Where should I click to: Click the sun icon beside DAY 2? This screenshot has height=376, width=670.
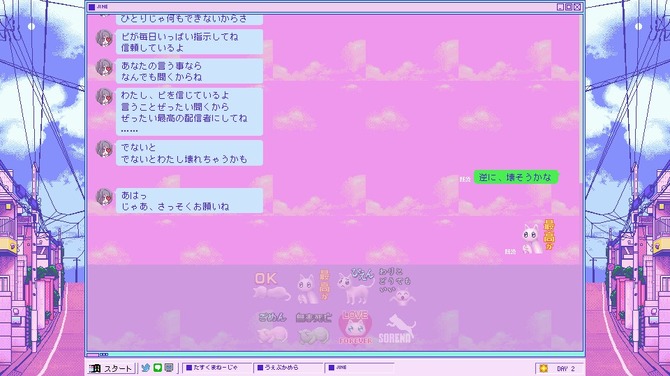pos(544,368)
